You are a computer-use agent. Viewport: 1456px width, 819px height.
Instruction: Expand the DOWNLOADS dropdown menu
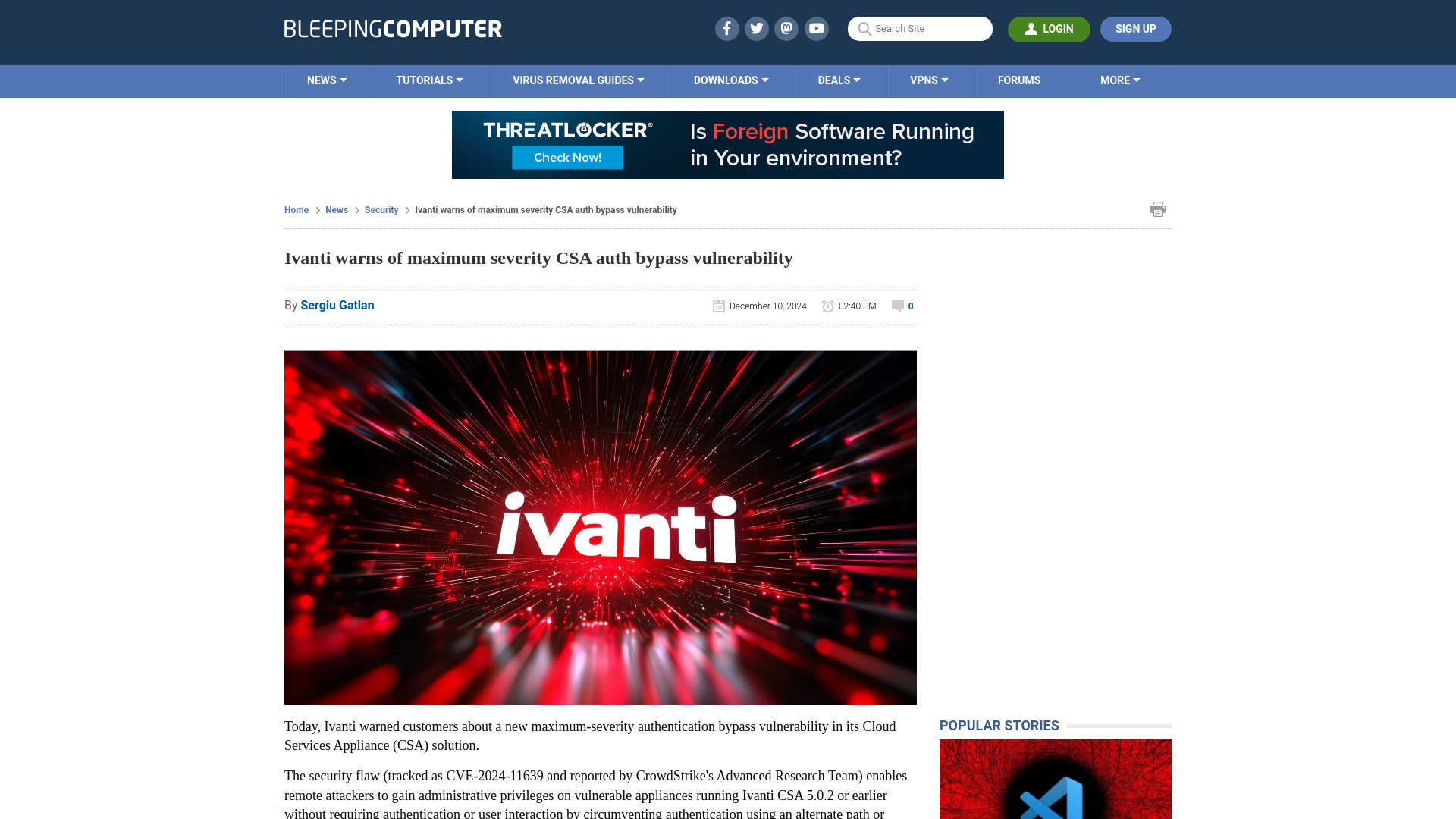click(x=731, y=80)
